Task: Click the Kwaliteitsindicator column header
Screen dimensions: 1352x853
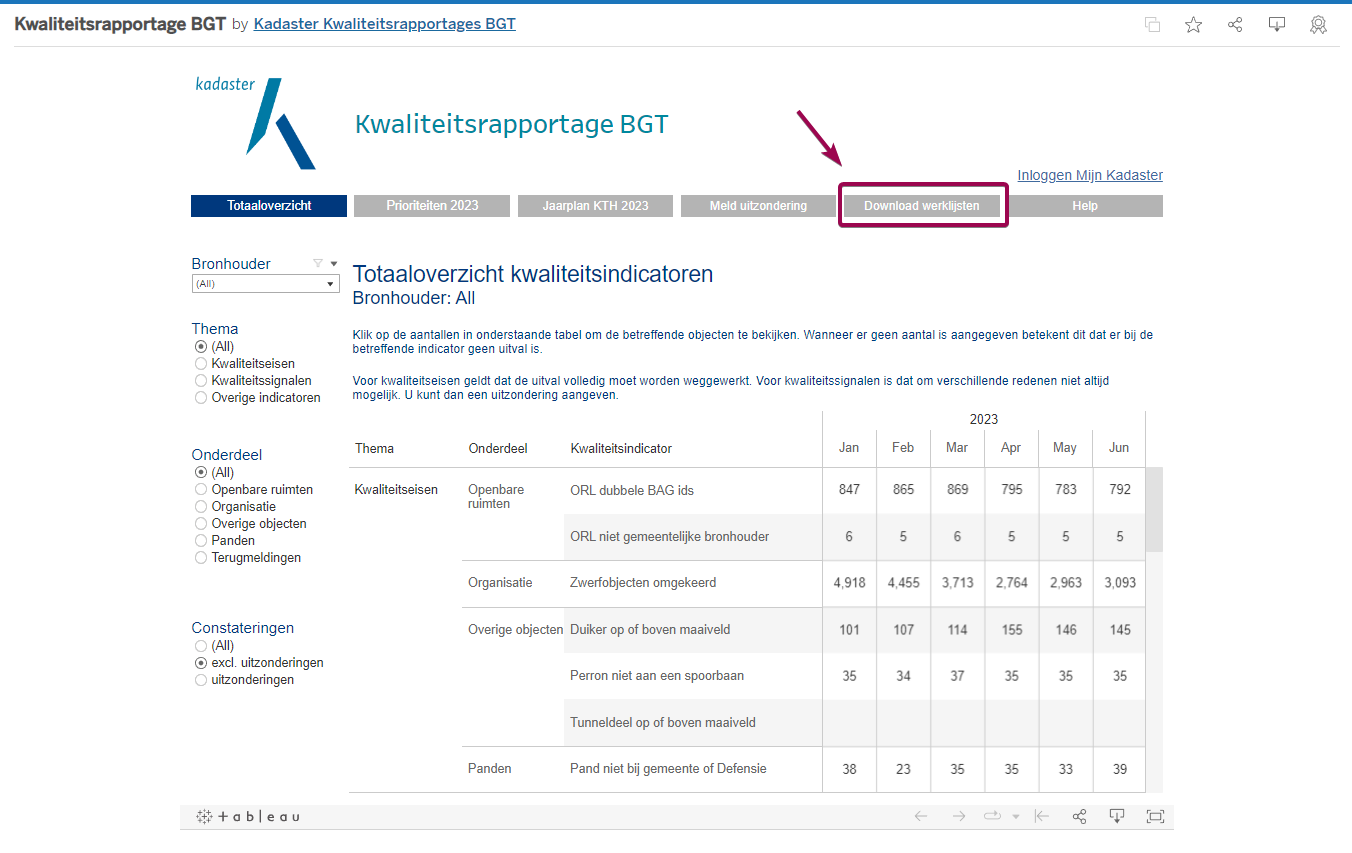Action: pyautogui.click(x=621, y=448)
